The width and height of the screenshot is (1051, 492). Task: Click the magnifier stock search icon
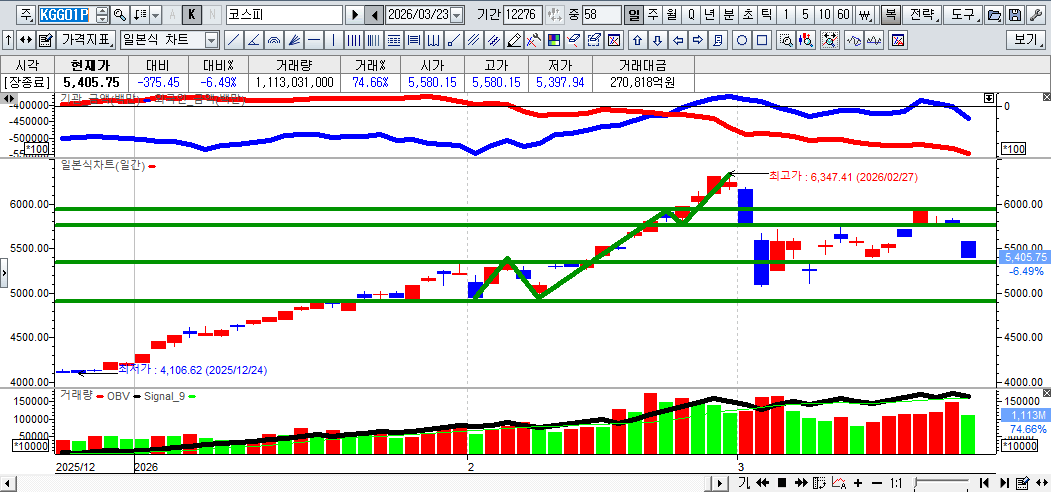pos(120,15)
